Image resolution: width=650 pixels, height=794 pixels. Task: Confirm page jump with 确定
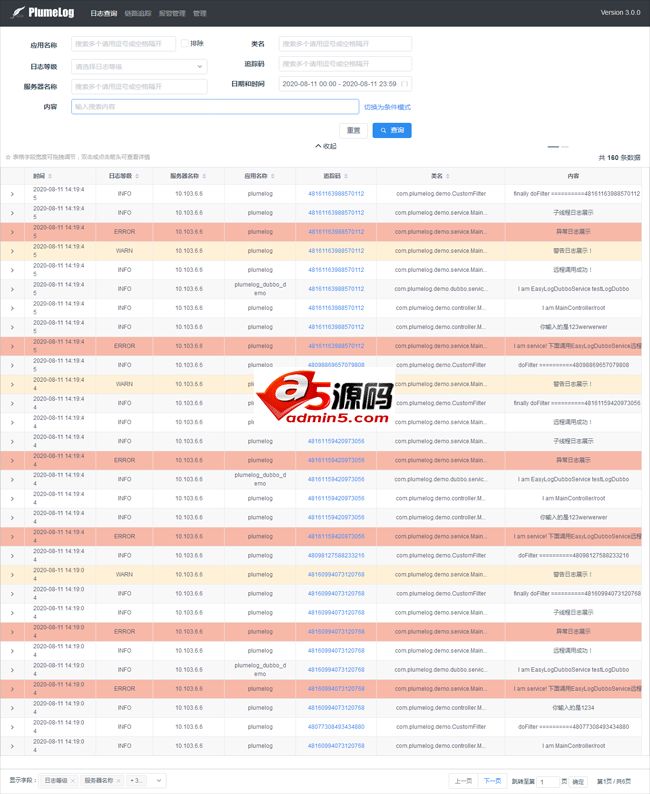pos(578,782)
